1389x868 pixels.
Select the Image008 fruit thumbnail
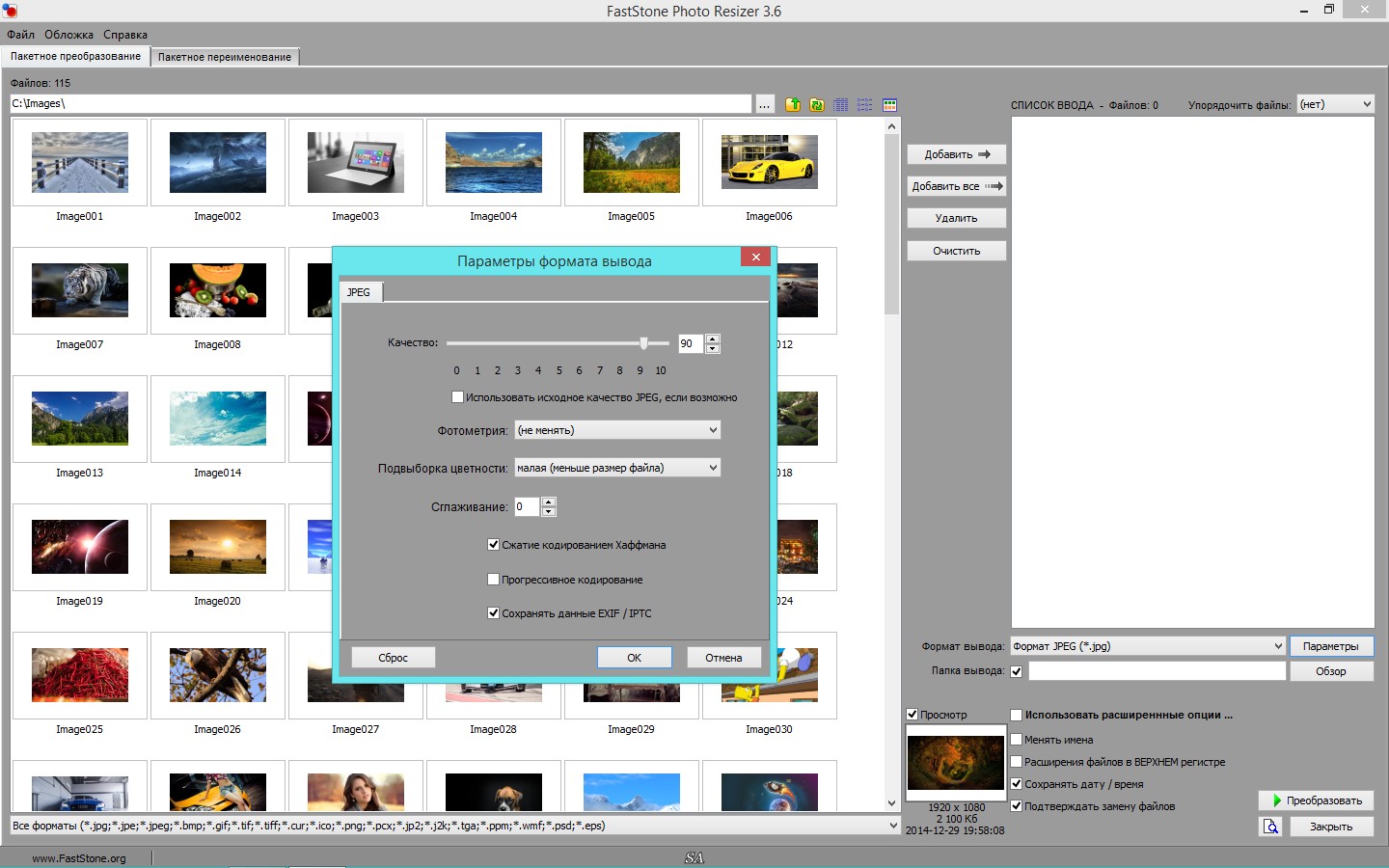click(x=218, y=290)
